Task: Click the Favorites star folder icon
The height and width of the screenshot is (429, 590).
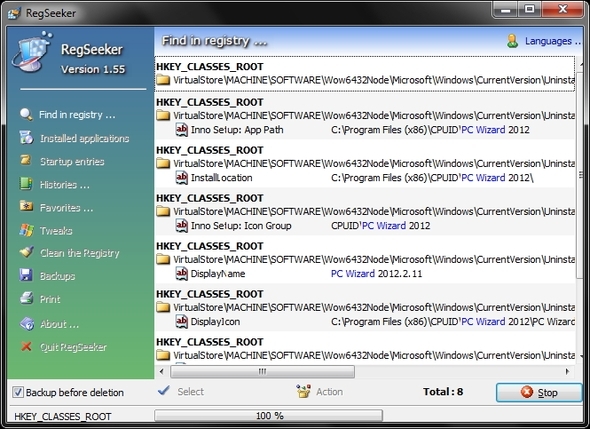Action: pyautogui.click(x=26, y=206)
